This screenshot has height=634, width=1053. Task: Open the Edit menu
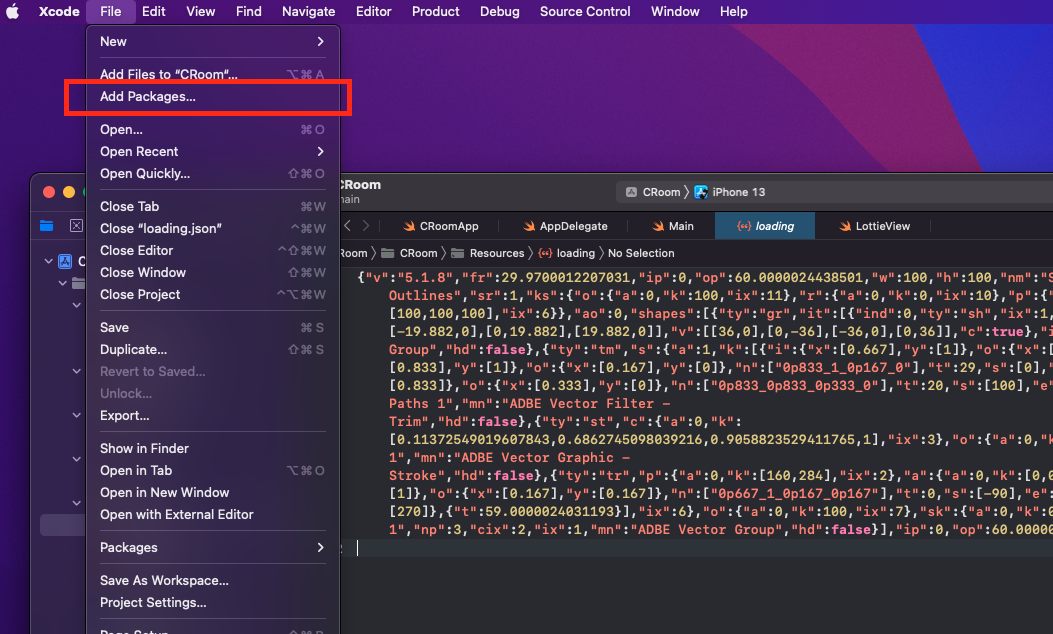[154, 11]
